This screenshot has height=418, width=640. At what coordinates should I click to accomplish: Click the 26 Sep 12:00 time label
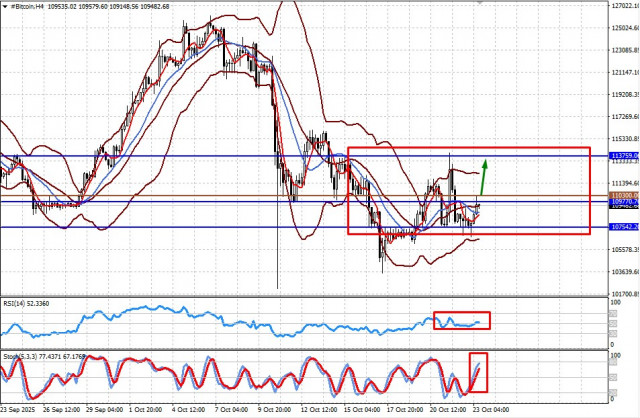(x=61, y=409)
